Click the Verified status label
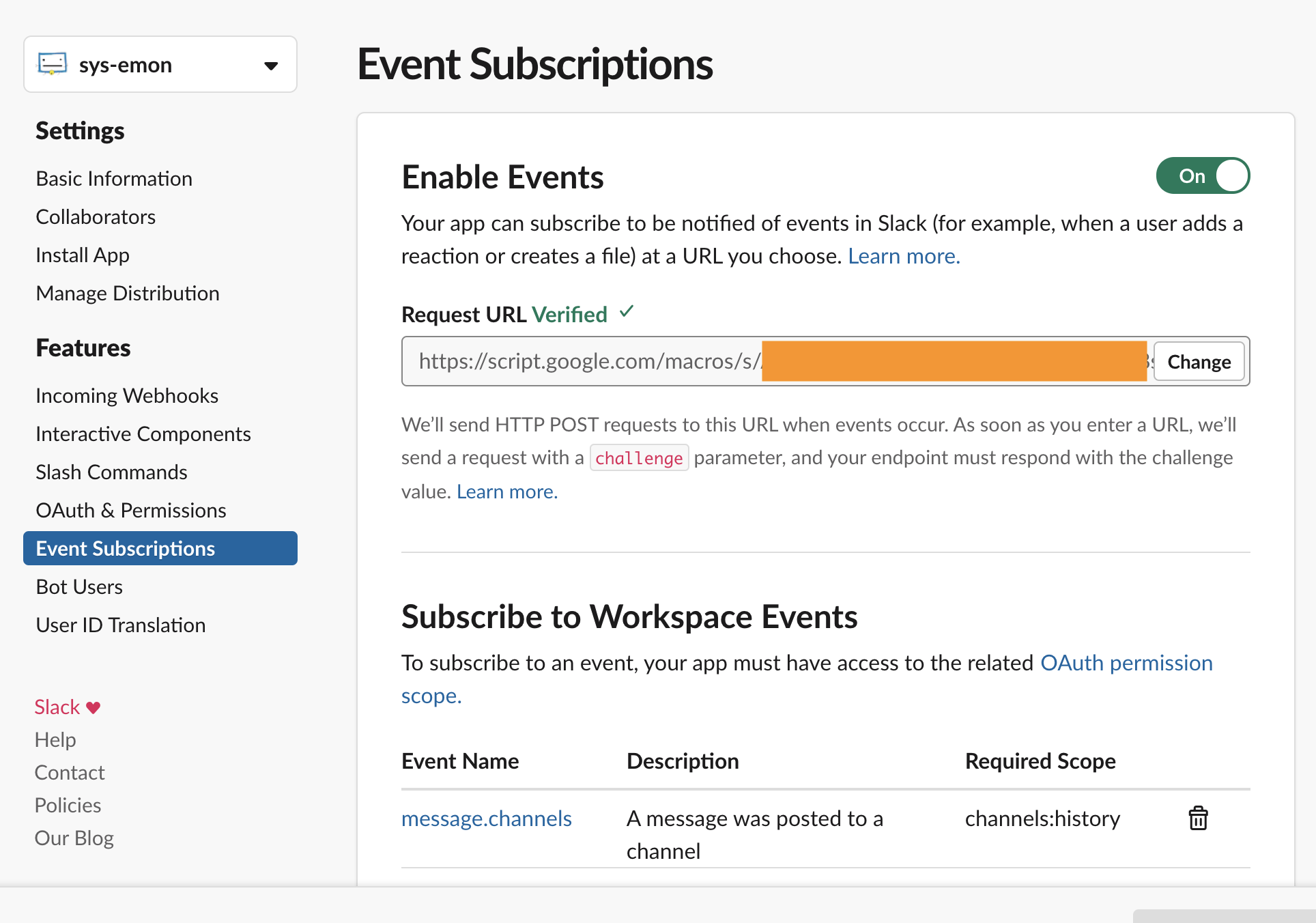Screen dimensions: 1316x923 (x=569, y=315)
